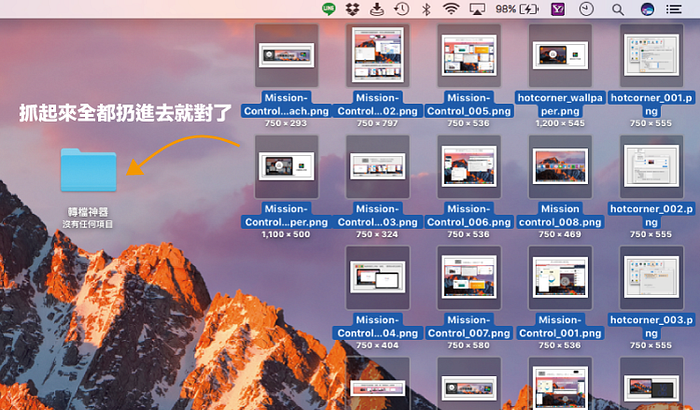Click the Mission-Control...02.png file name
Screen dimensions: 700x410
pos(378,105)
